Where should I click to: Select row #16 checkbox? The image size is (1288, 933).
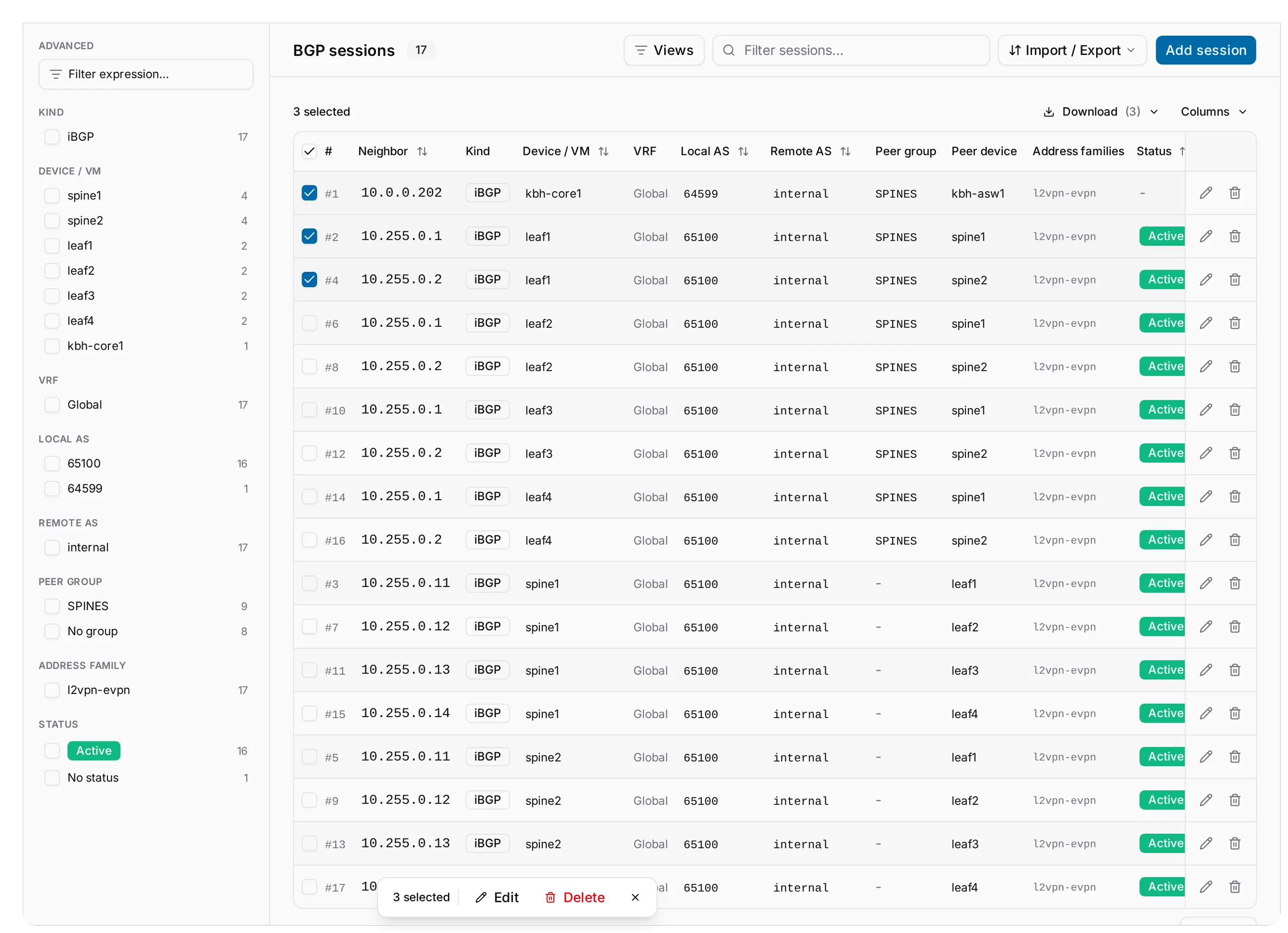pos(310,540)
